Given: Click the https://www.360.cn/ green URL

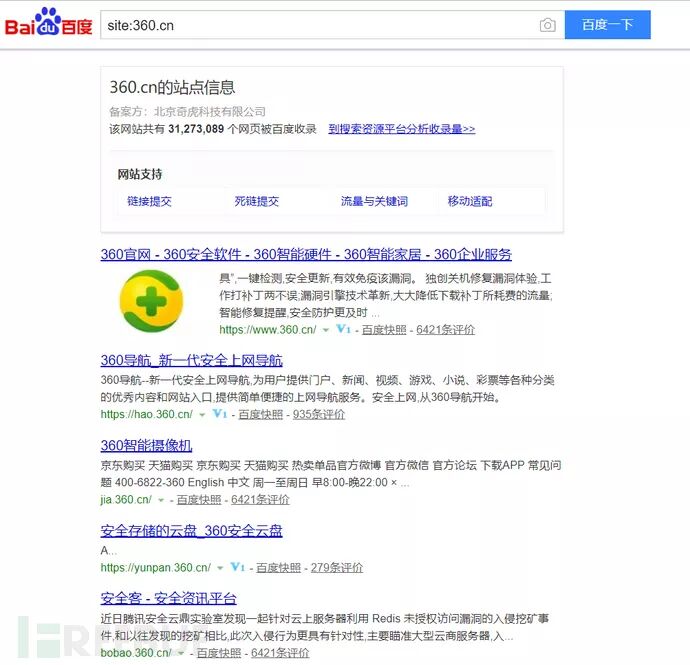Looking at the screenshot, I should (268, 330).
